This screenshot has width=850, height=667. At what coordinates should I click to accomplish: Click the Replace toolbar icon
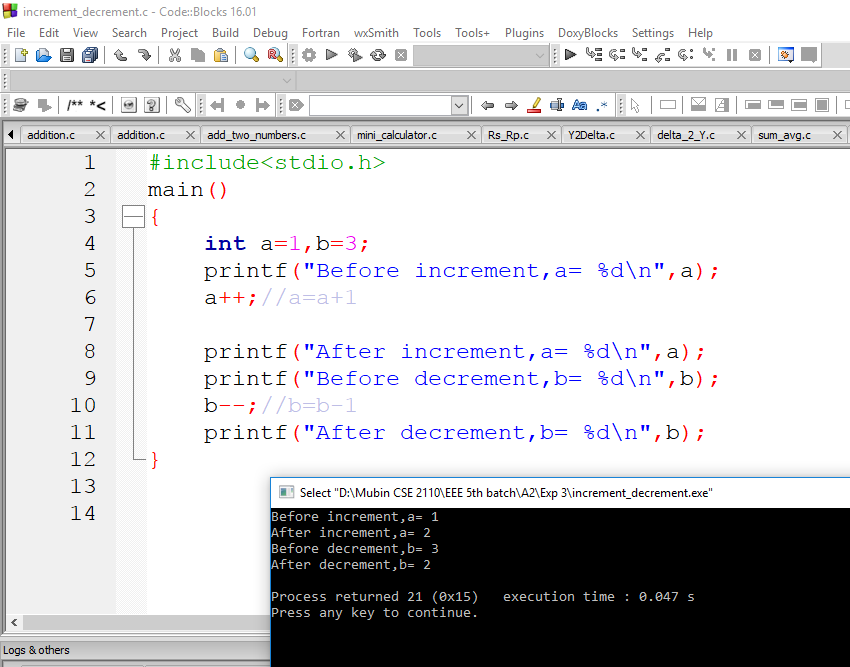click(x=274, y=55)
